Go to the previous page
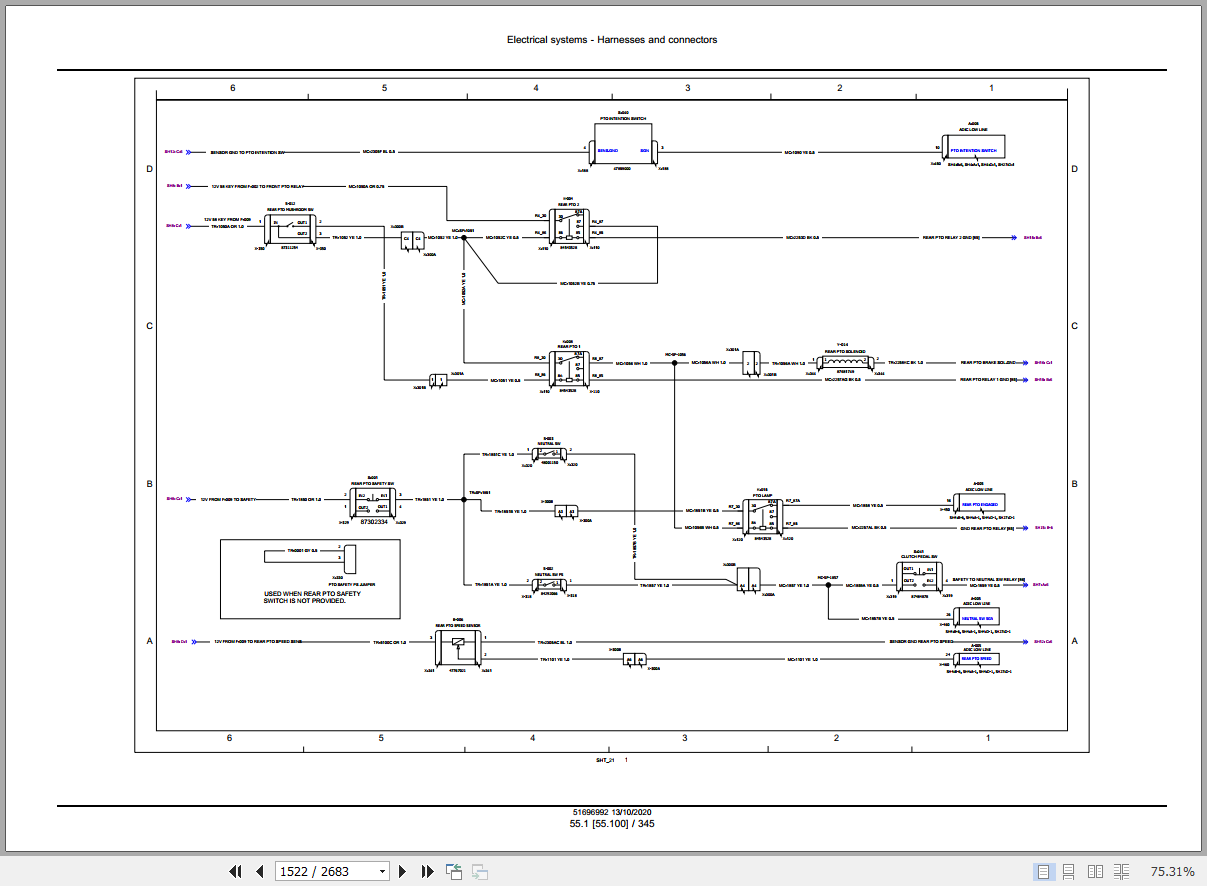 click(x=259, y=871)
